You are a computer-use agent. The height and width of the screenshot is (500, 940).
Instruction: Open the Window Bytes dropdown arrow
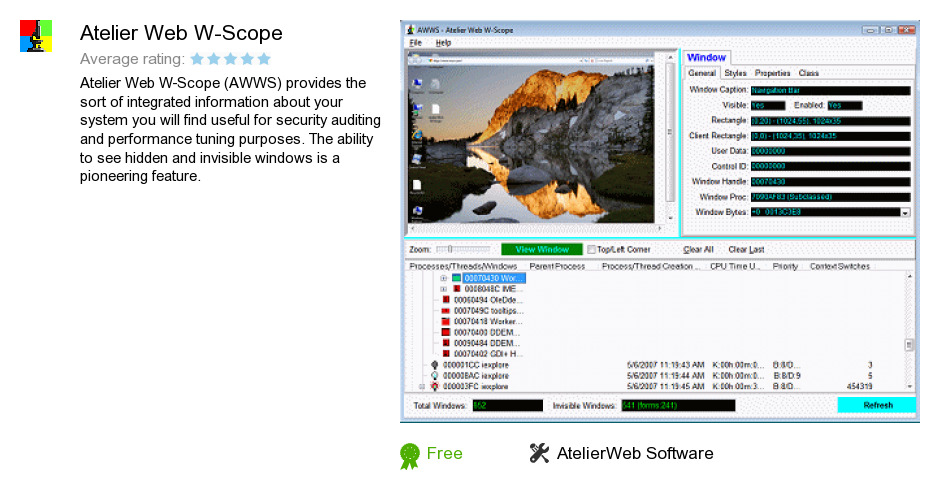tap(905, 212)
